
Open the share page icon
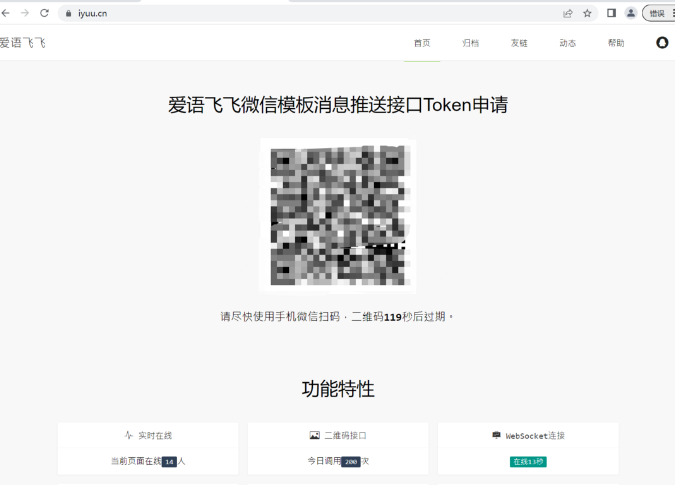tap(568, 13)
